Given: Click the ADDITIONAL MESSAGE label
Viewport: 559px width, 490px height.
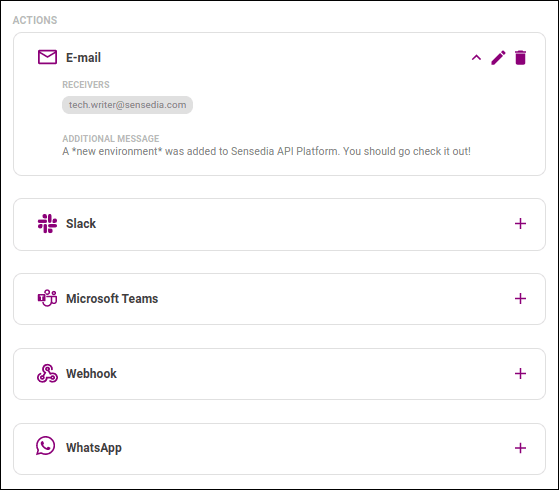Looking at the screenshot, I should click(111, 138).
